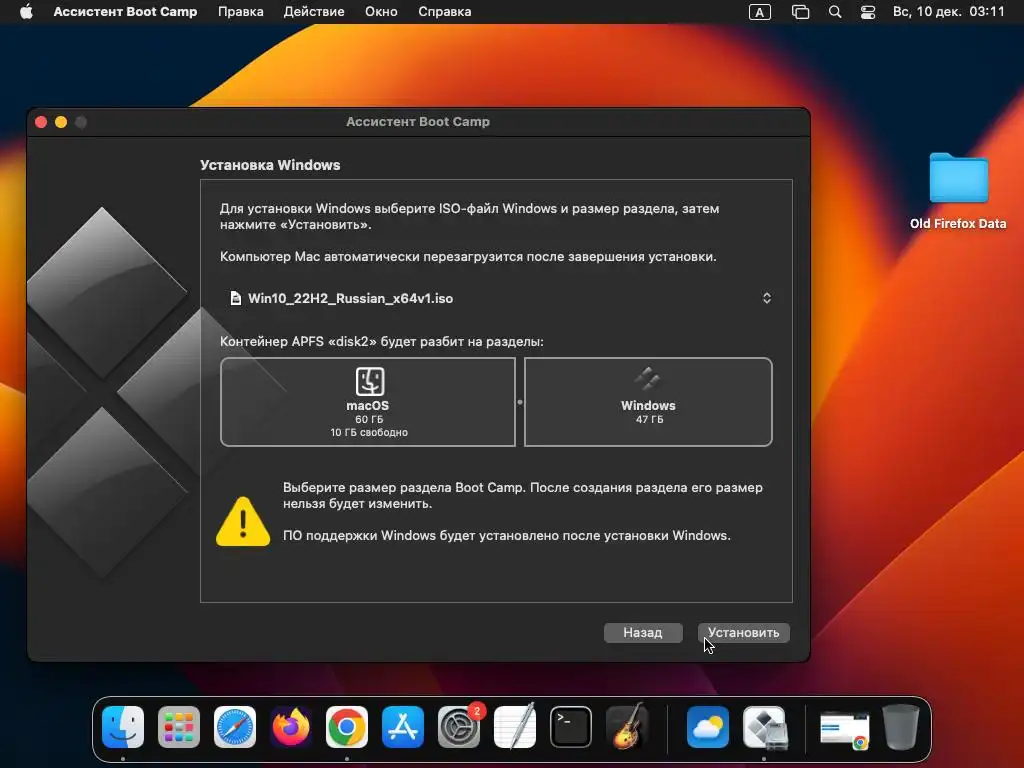The width and height of the screenshot is (1024, 768).
Task: Click the Установка Windows heading
Action: (270, 165)
